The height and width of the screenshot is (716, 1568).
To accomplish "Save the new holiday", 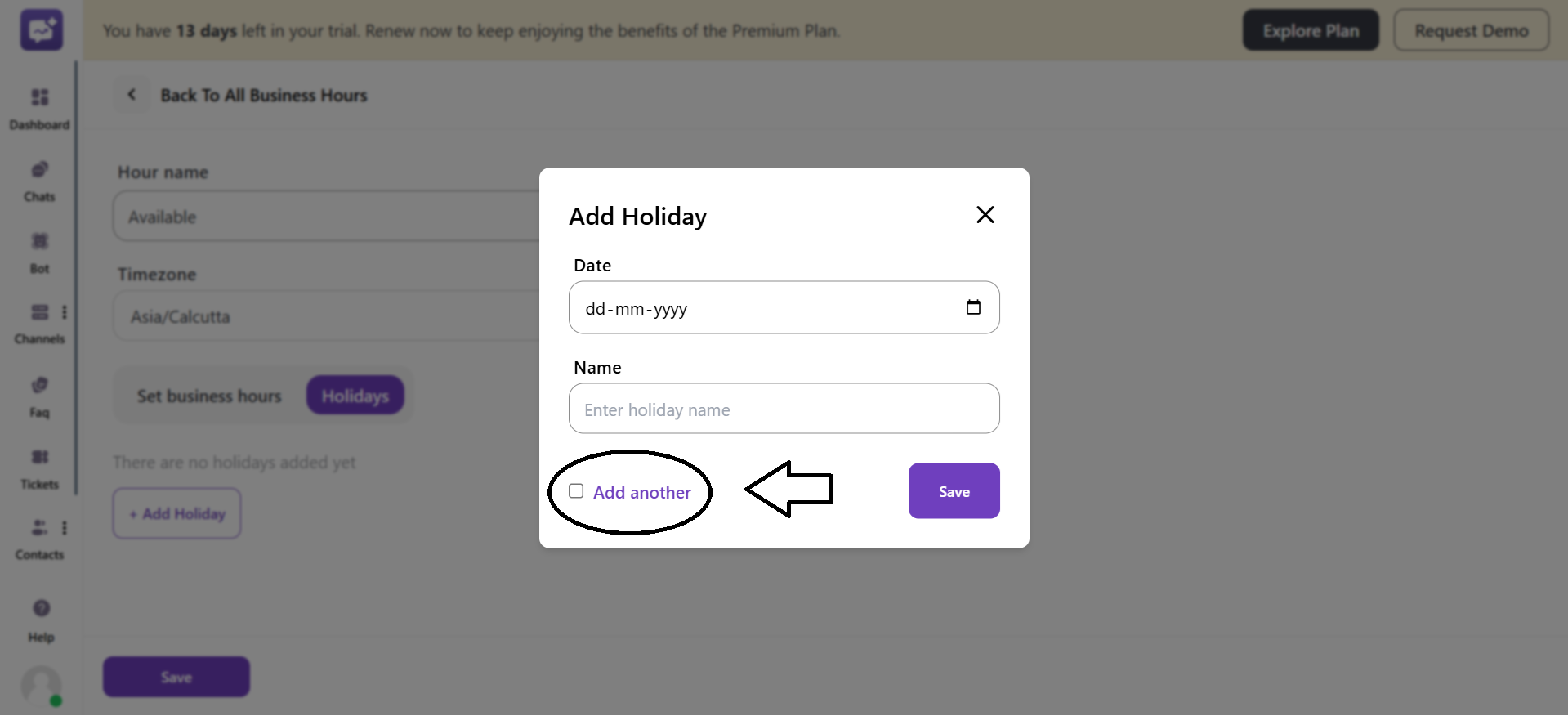I will pos(954,490).
